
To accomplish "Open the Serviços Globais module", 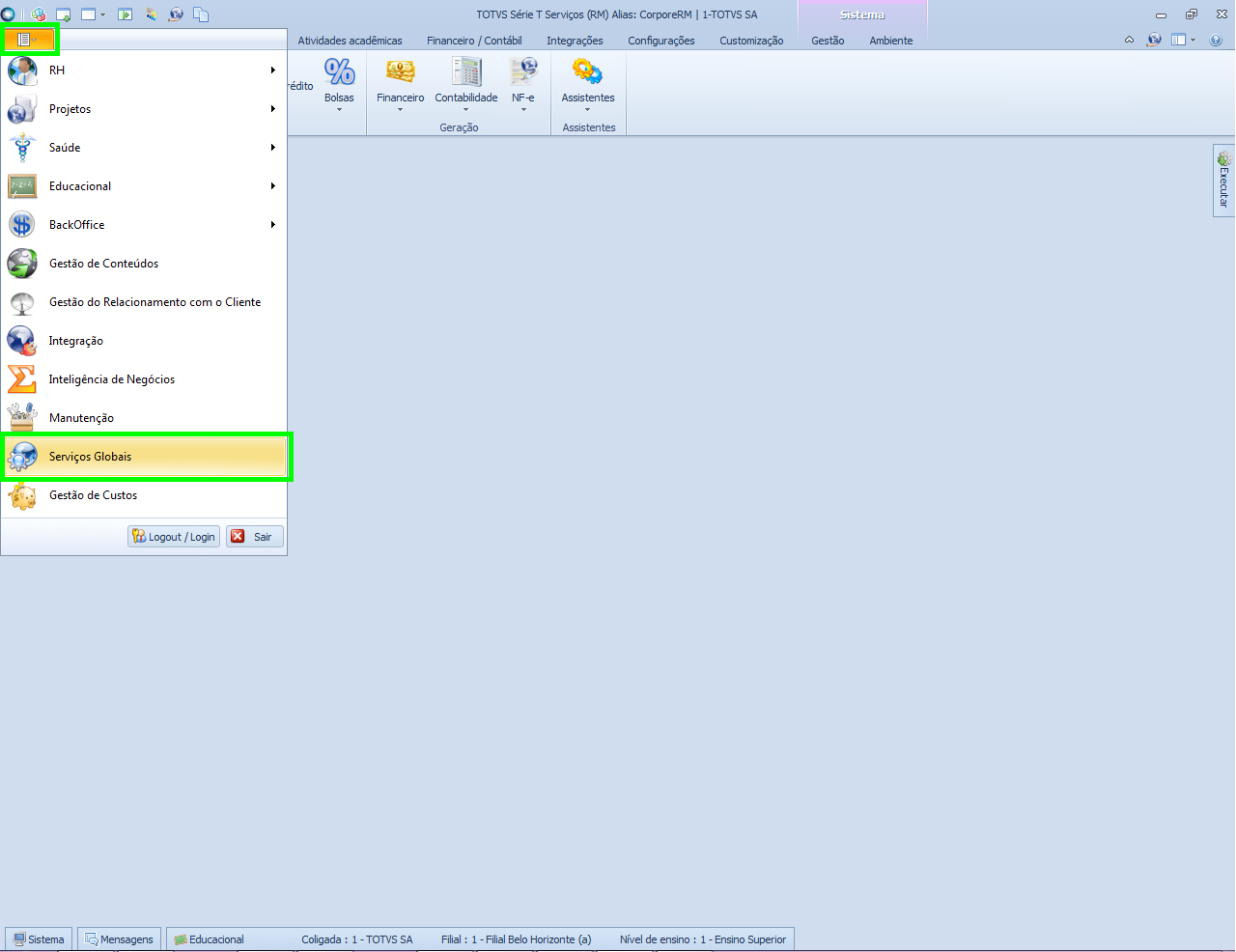I will click(144, 457).
